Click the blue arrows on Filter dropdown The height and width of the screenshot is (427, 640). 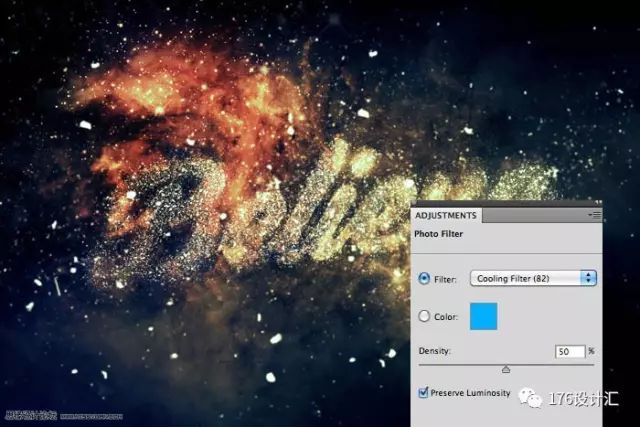(588, 278)
